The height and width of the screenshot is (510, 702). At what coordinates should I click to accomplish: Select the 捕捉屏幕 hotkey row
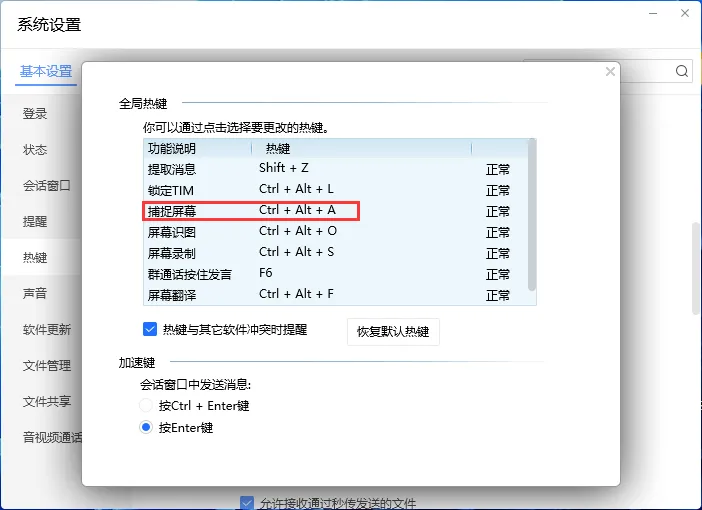tap(336, 211)
